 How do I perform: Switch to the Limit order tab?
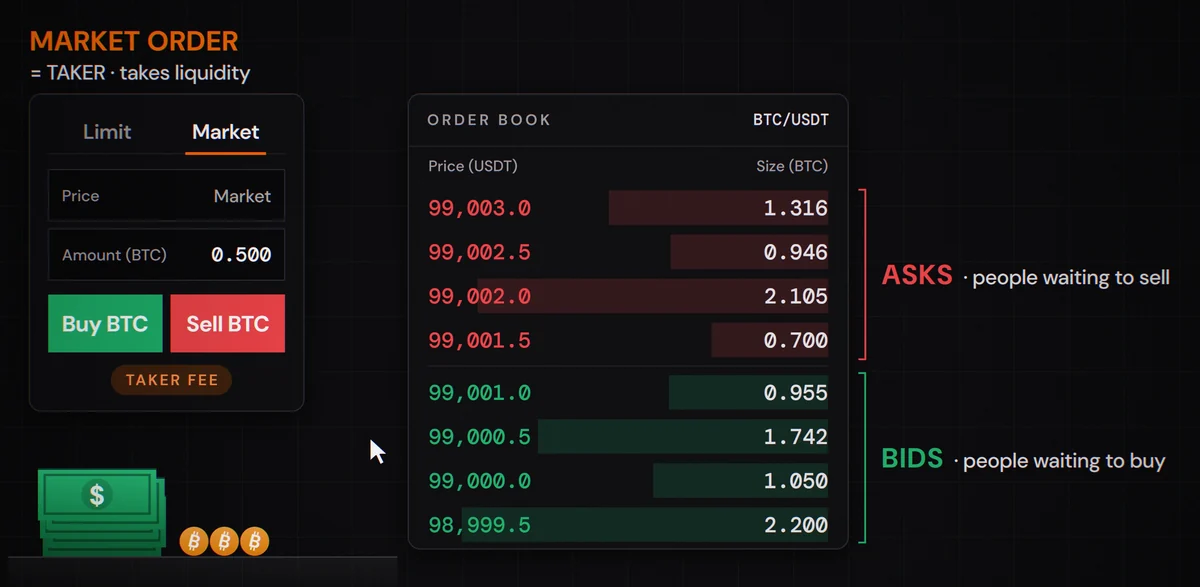click(x=107, y=132)
